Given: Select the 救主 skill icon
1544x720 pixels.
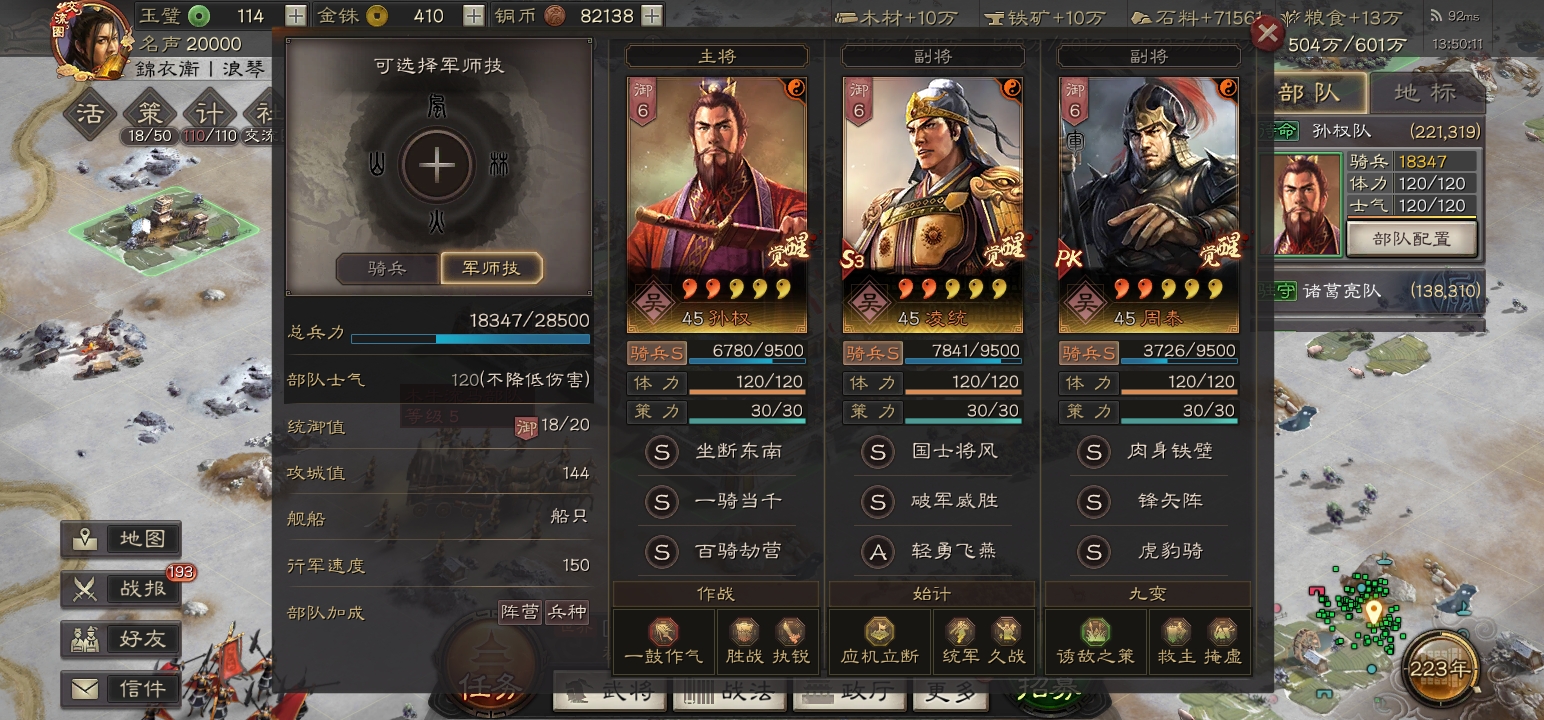Looking at the screenshot, I should click(1176, 631).
